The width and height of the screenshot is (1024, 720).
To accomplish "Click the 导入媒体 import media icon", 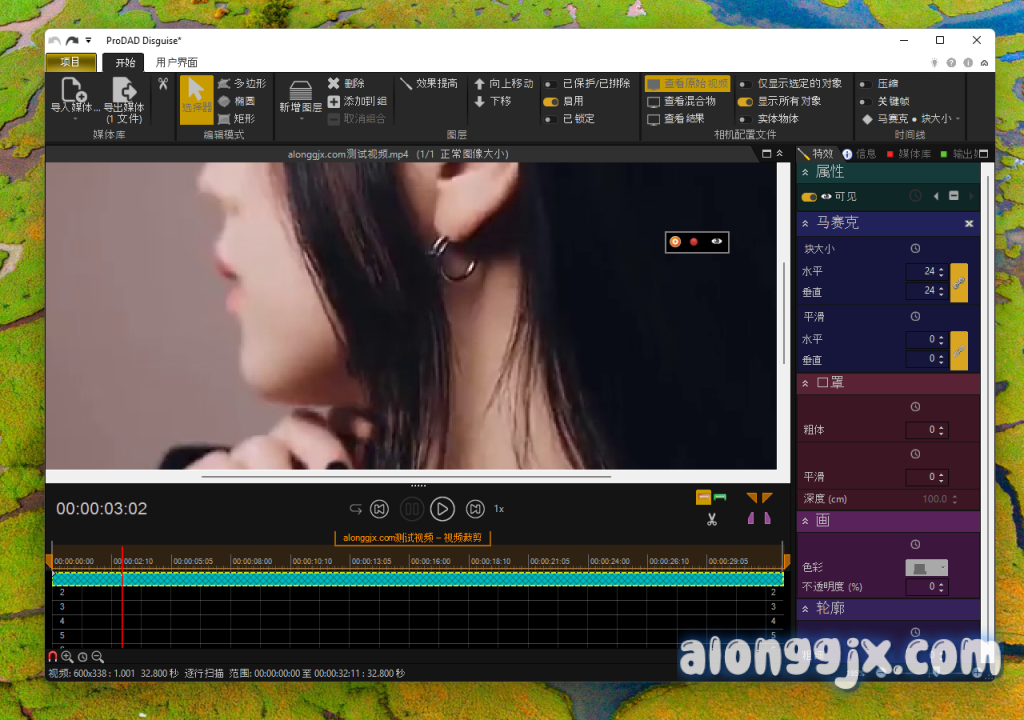I will [x=75, y=90].
